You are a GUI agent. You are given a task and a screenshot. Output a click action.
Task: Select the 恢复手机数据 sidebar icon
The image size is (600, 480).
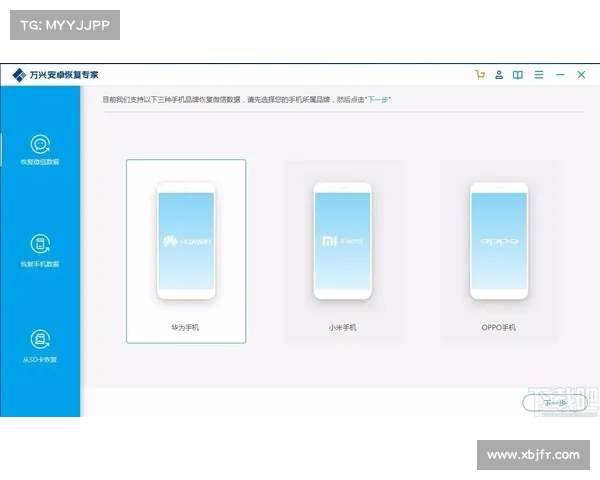click(40, 244)
